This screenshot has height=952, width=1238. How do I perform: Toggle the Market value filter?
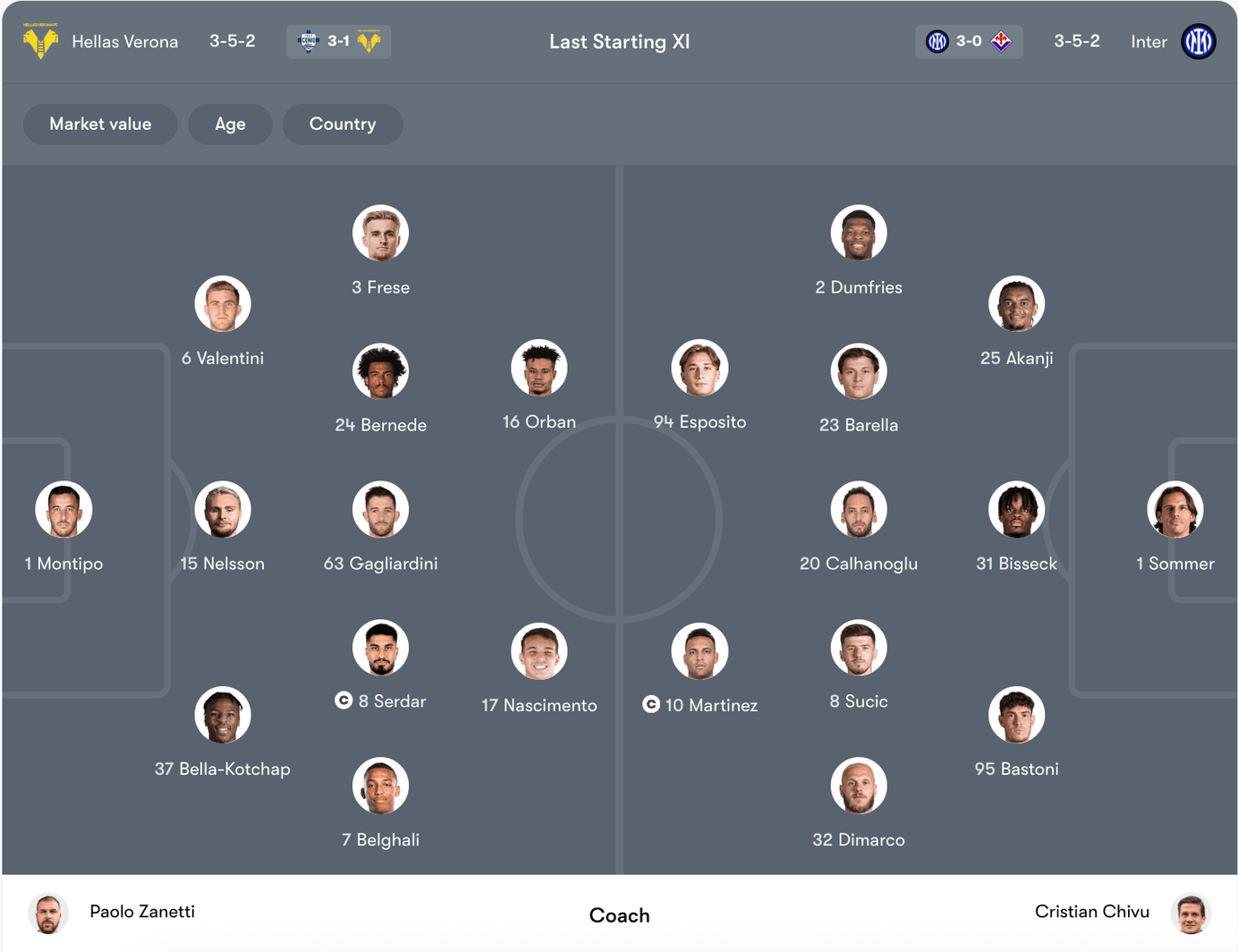pyautogui.click(x=100, y=124)
